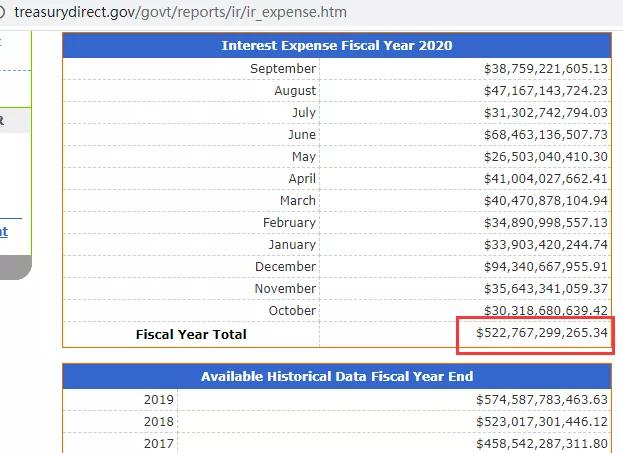Click the 2019 historical year row

[x=337, y=400]
